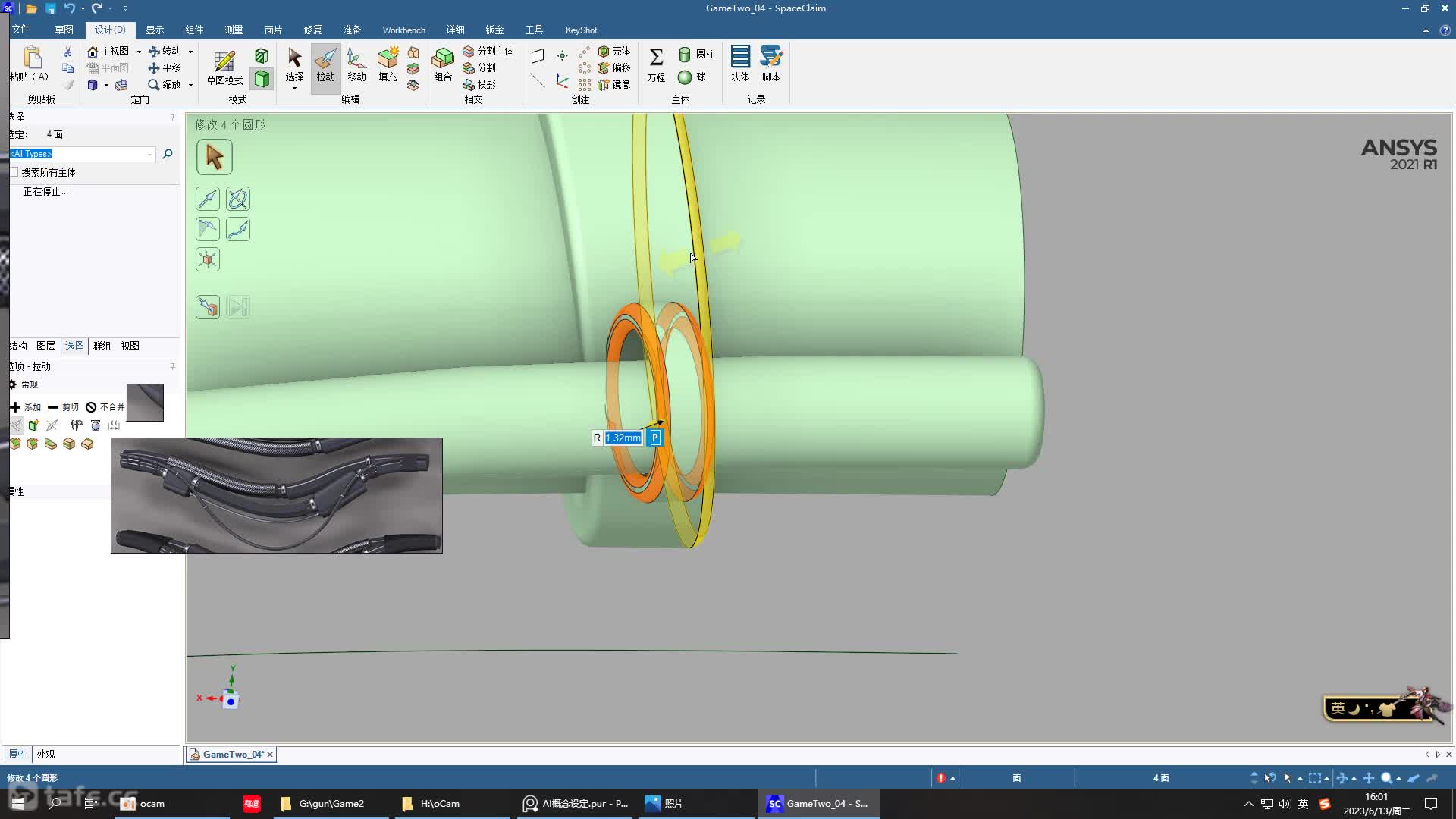
Task: Expand the Zoom (缩放) dropdown arrow
Action: [x=190, y=85]
